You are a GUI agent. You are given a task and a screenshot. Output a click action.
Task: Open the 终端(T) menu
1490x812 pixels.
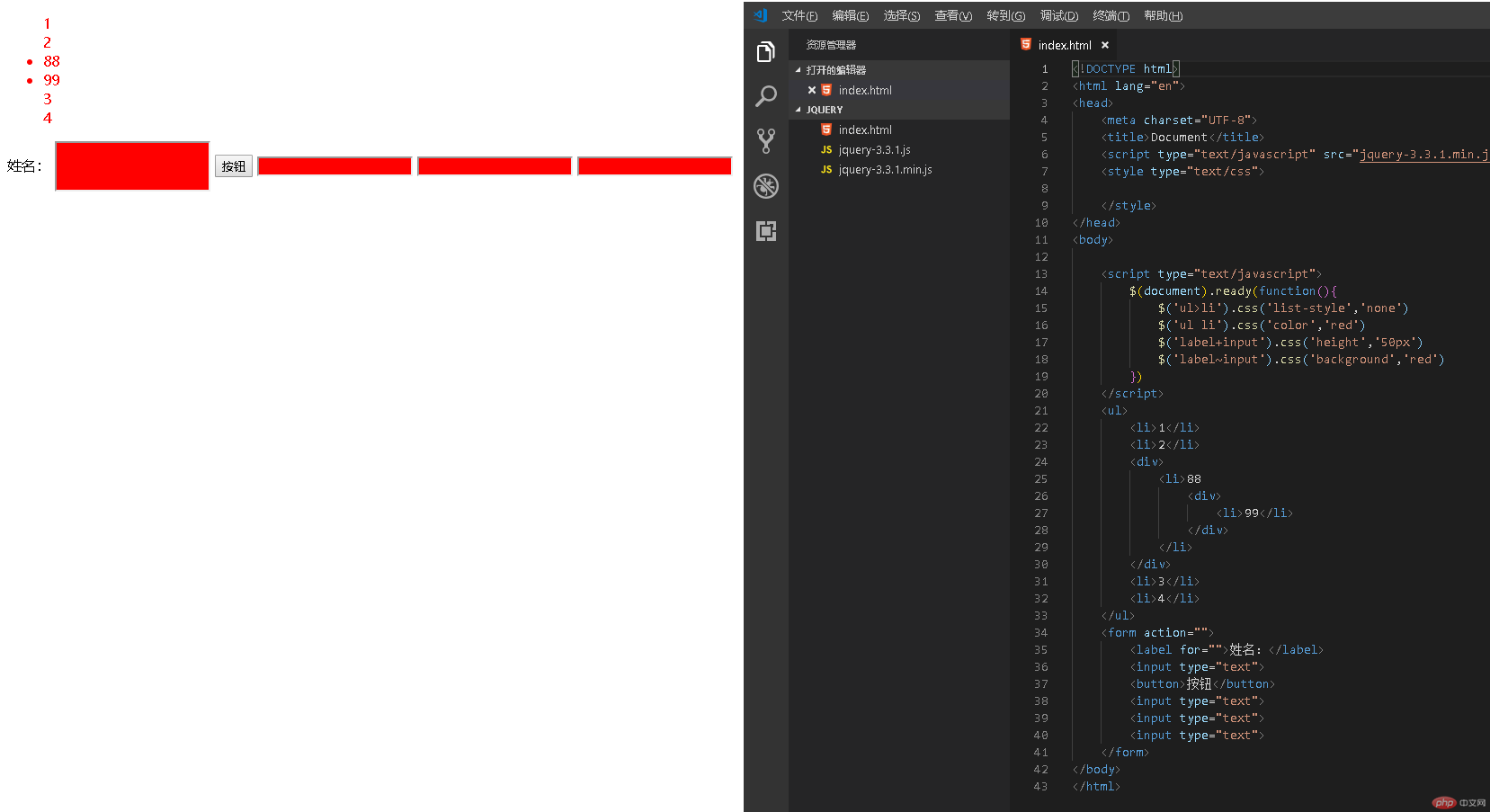pos(1111,15)
